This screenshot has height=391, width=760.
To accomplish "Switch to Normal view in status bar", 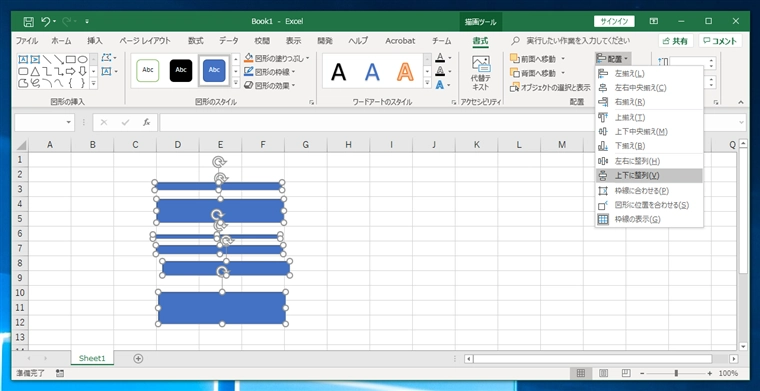I will (581, 373).
